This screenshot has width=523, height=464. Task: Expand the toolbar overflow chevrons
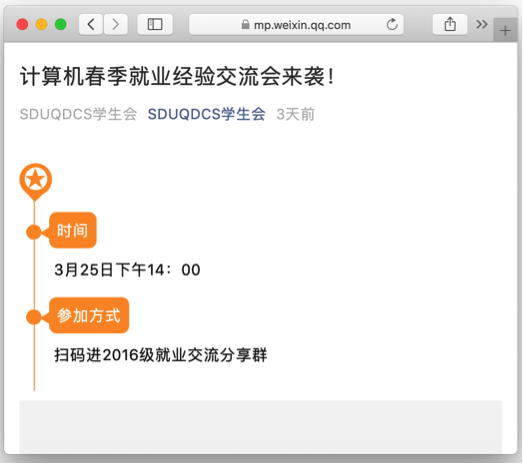pos(482,24)
